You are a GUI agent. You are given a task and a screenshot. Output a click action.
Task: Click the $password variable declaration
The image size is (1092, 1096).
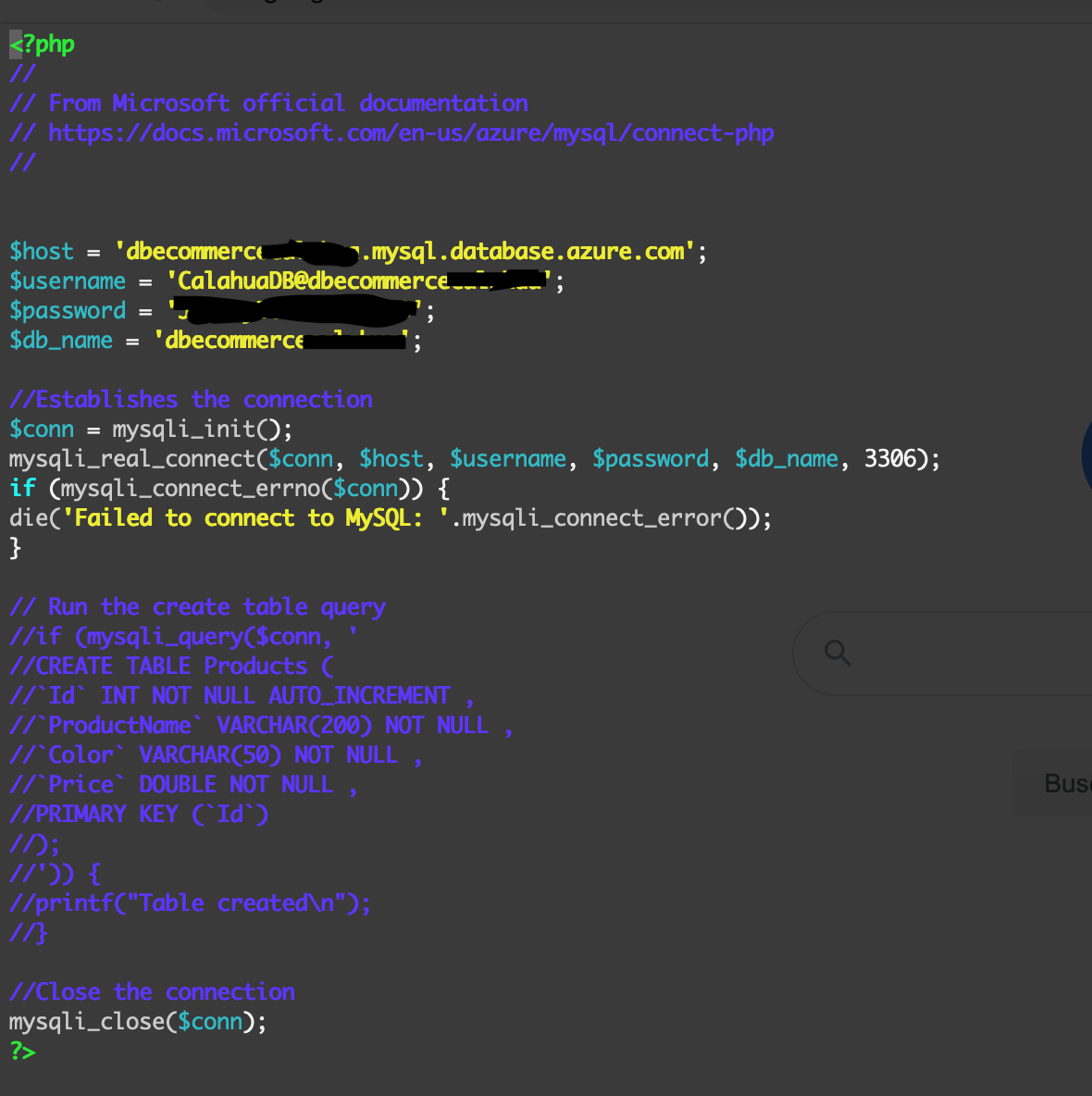pyautogui.click(x=67, y=311)
